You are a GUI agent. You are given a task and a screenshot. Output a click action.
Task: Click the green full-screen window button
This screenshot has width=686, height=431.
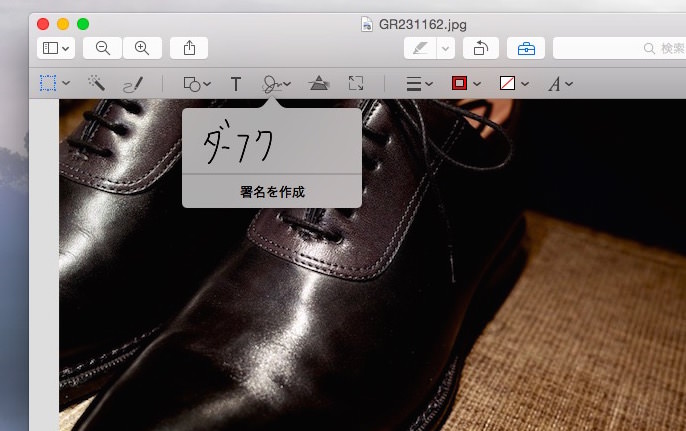pos(83,24)
